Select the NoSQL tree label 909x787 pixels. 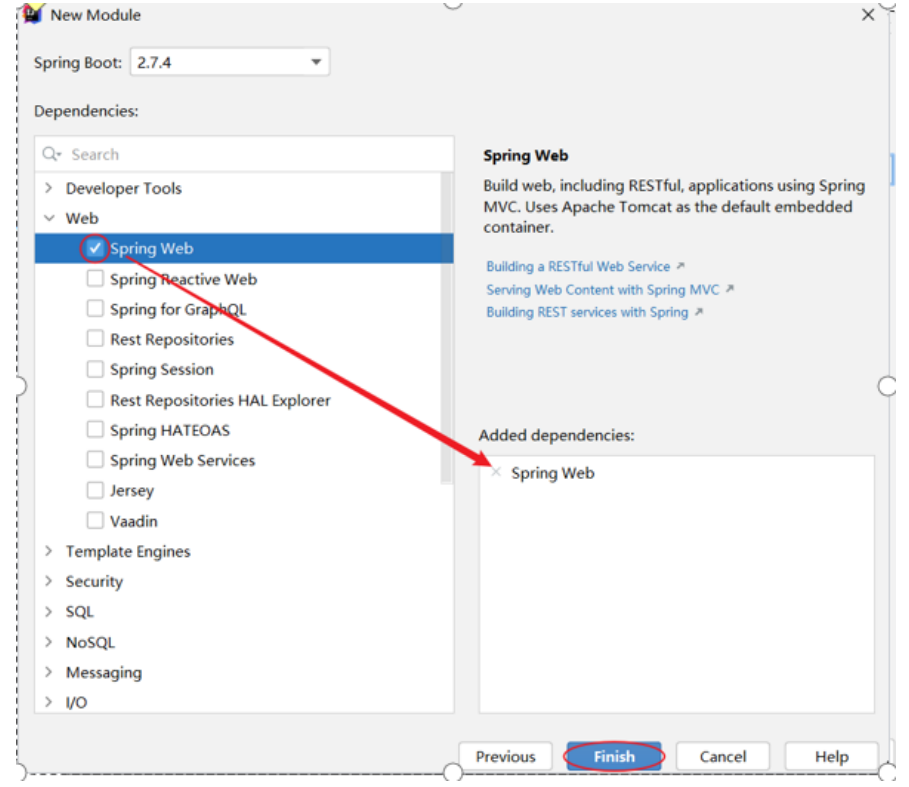pyautogui.click(x=90, y=642)
